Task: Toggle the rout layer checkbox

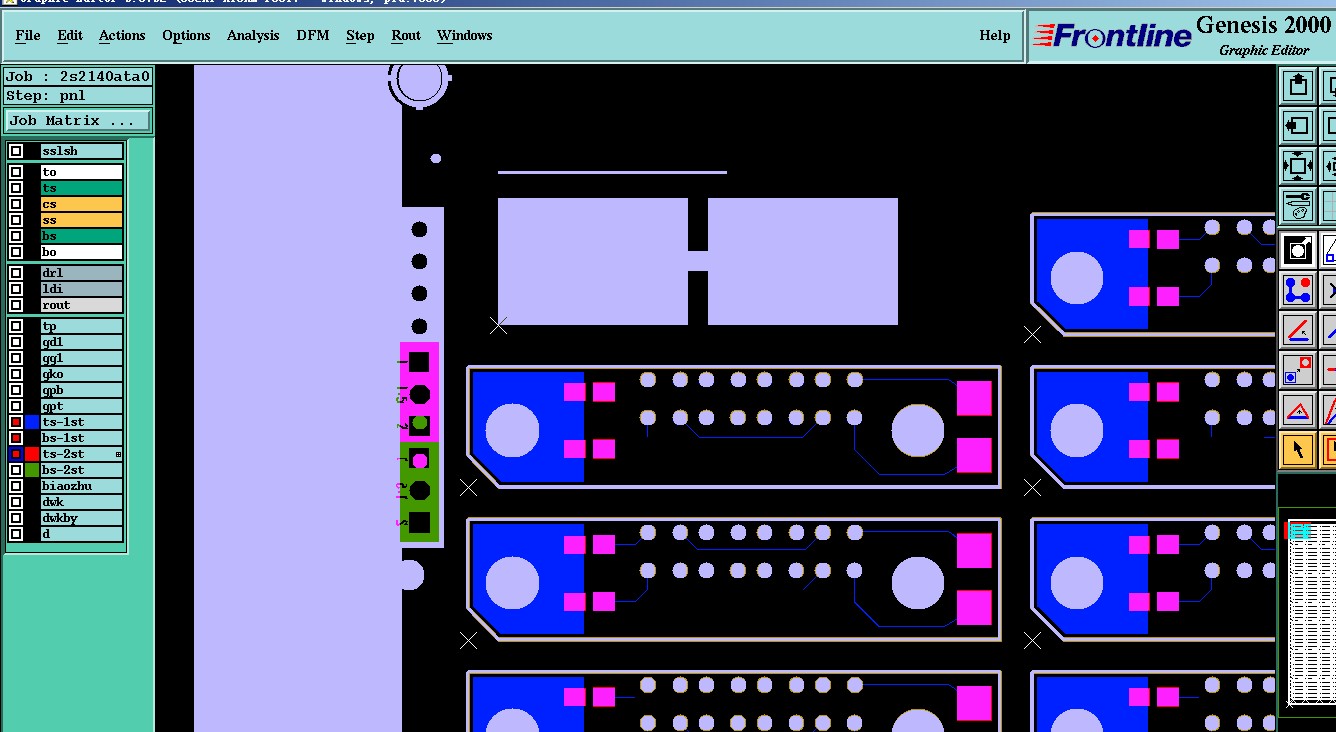Action: coord(16,305)
